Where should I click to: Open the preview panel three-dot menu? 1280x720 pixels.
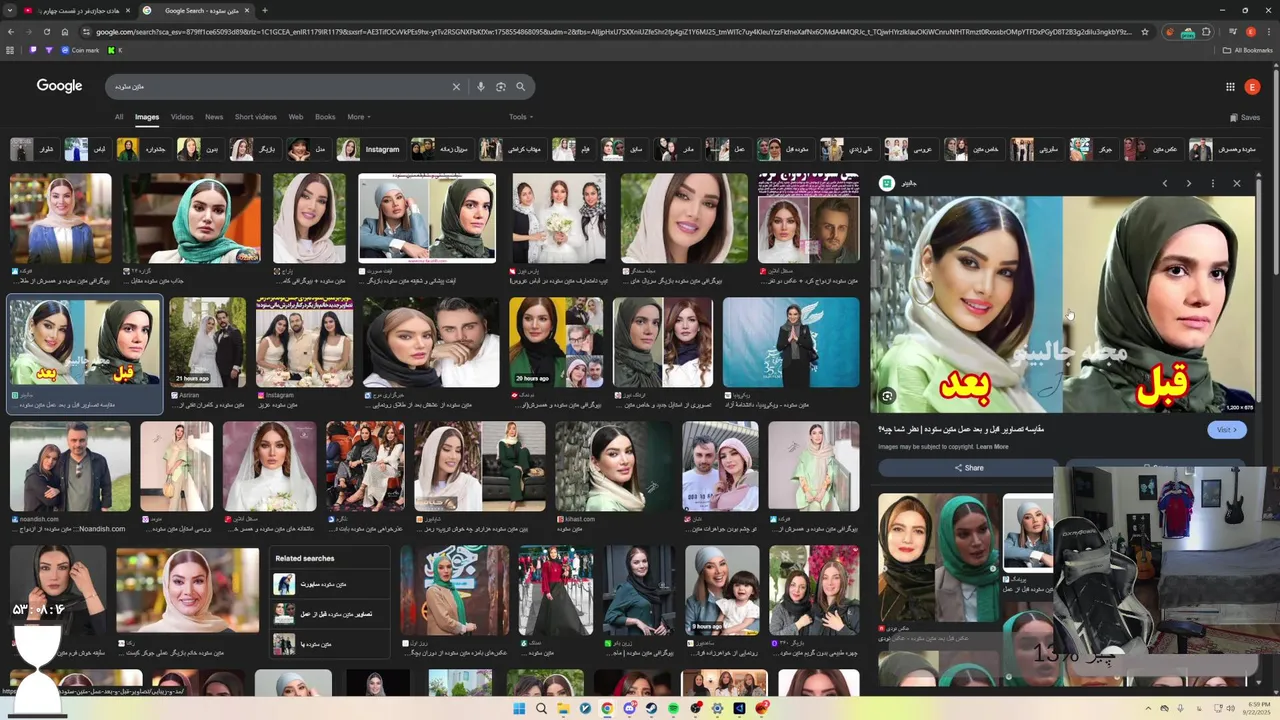[x=1212, y=183]
